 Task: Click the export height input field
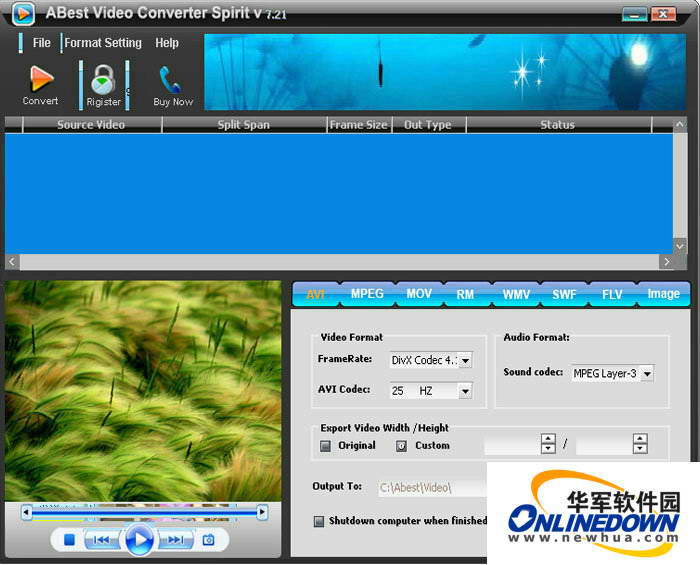point(604,445)
